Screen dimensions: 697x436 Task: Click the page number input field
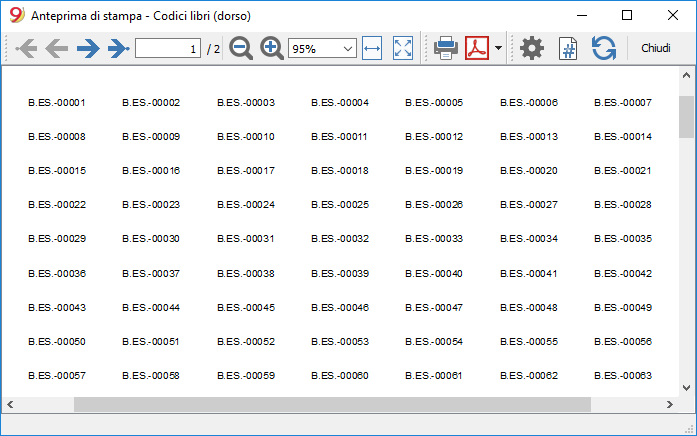point(168,48)
